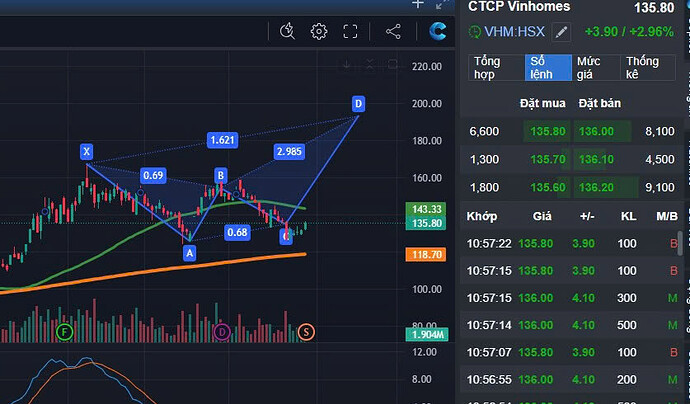The height and width of the screenshot is (404, 690).
Task: Click bid volume 6,600 cell
Action: click(x=484, y=131)
